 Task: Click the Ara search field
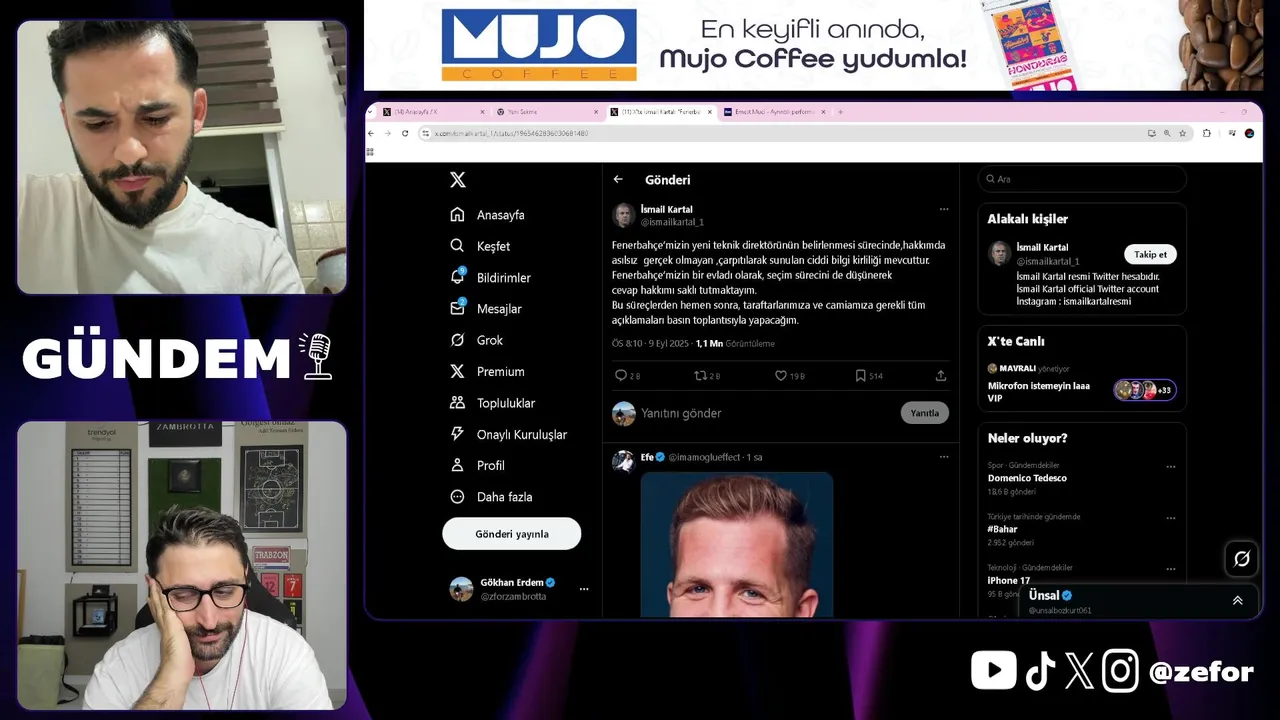[x=1082, y=179]
